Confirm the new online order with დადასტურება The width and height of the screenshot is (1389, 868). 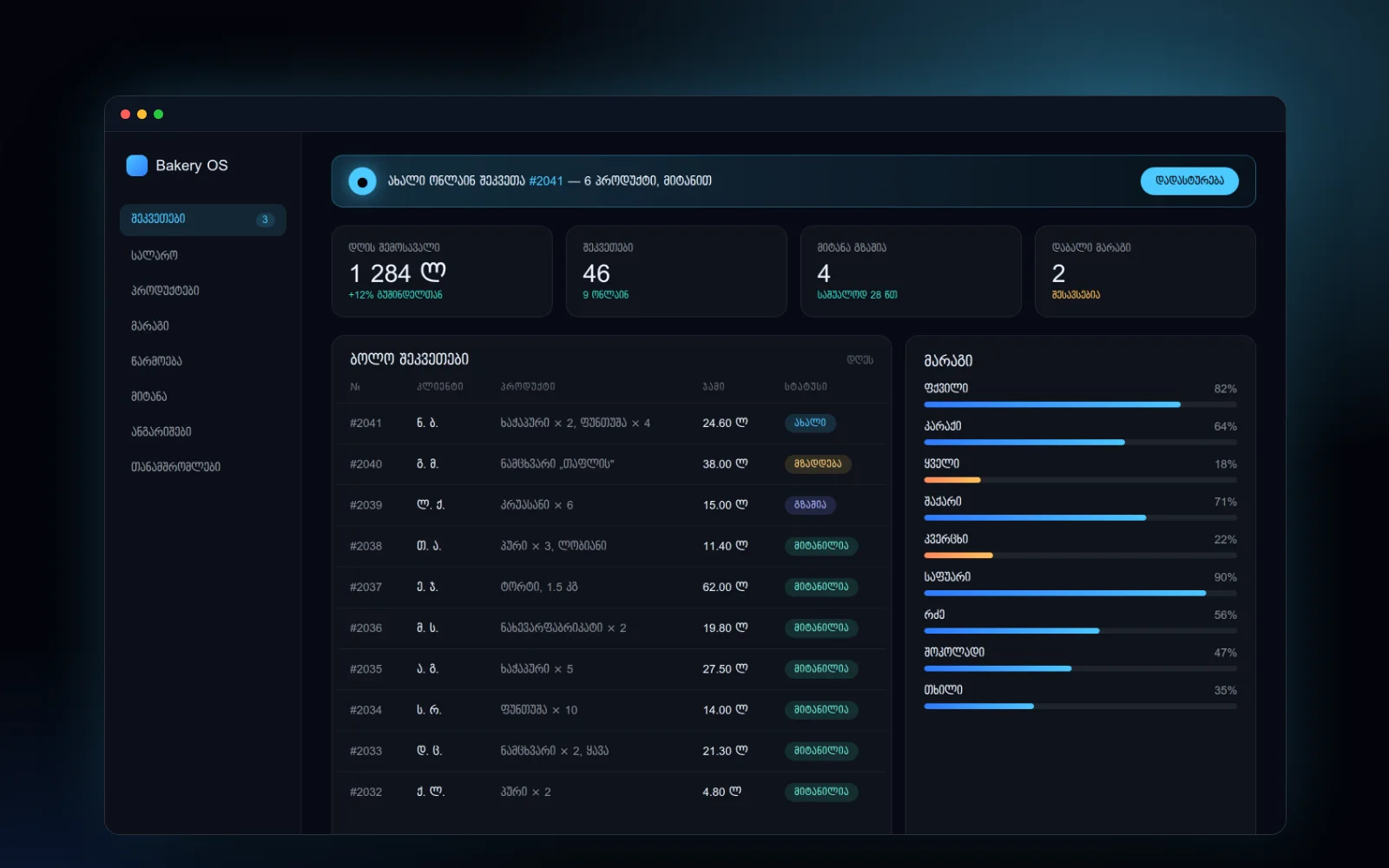1189,181
